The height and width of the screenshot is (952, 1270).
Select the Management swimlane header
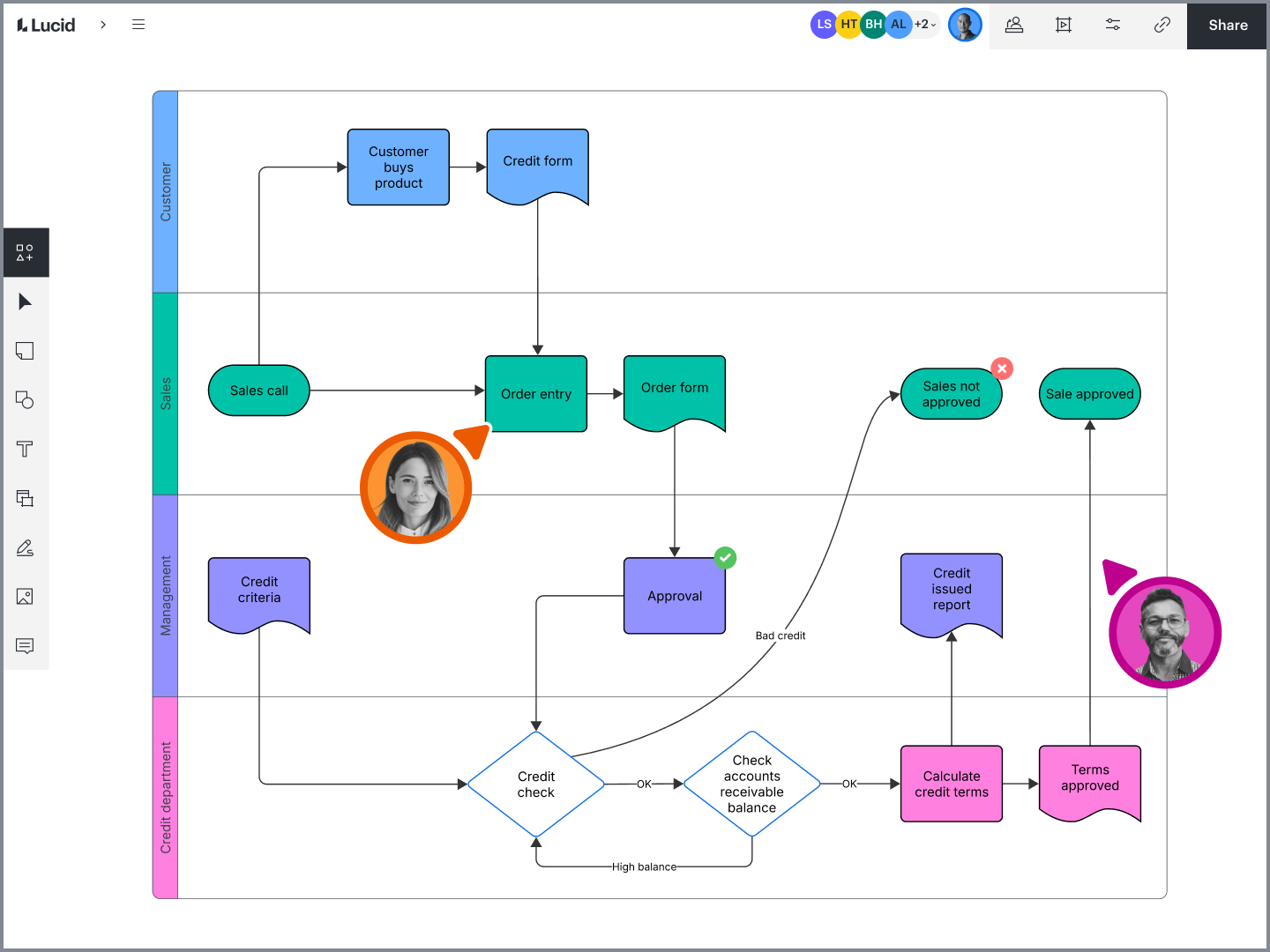pyautogui.click(x=166, y=596)
